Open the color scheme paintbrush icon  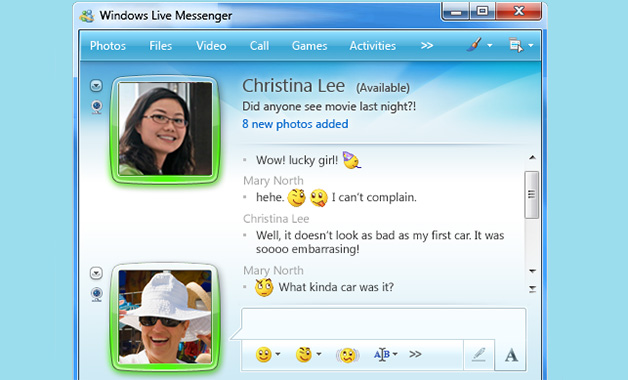tap(474, 45)
